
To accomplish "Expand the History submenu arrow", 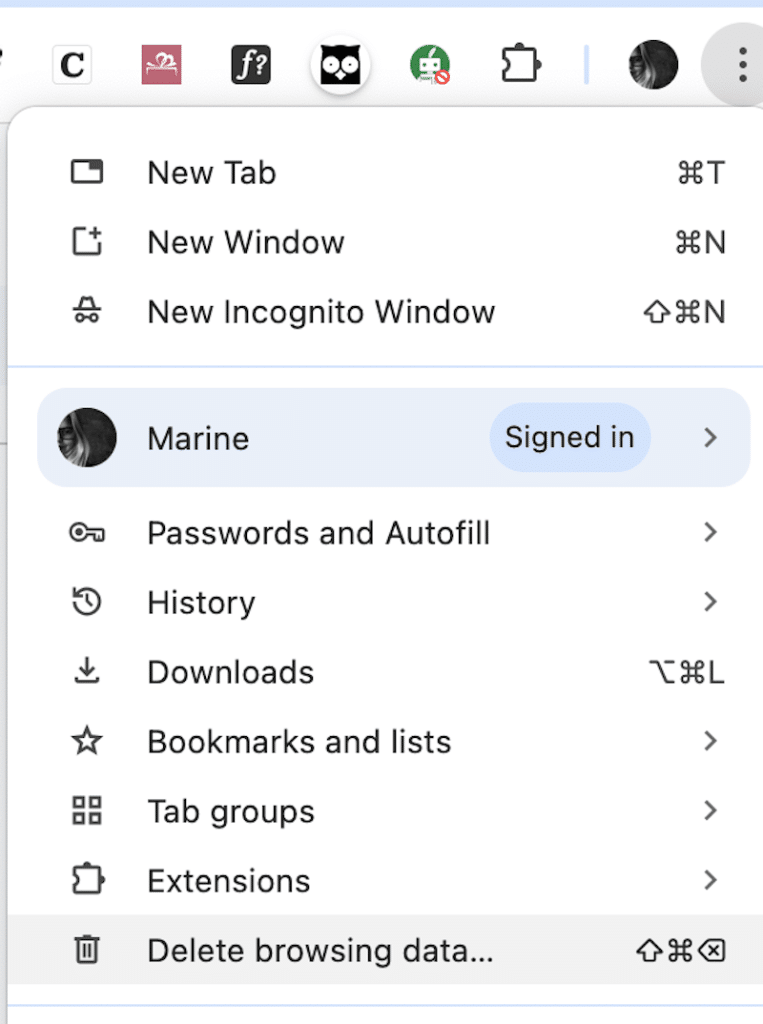I will pyautogui.click(x=711, y=601).
